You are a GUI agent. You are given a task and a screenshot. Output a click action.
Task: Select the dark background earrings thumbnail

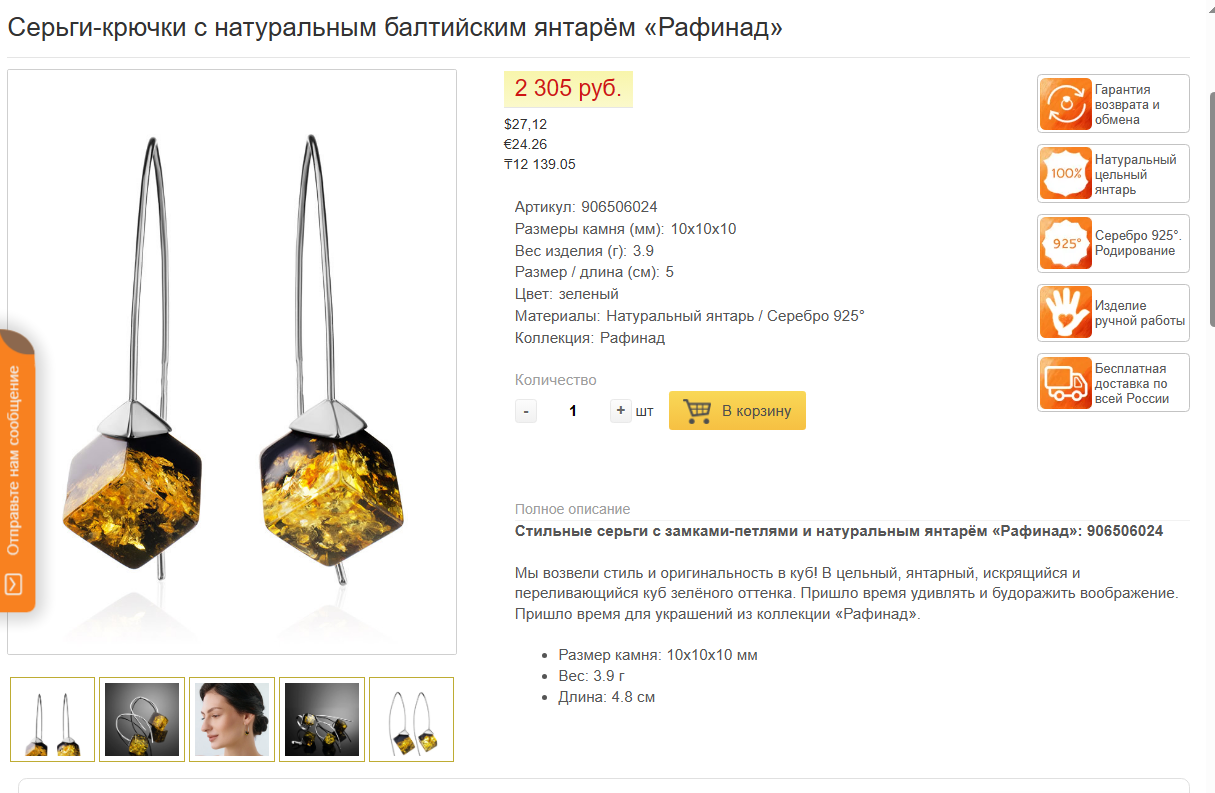tap(142, 719)
